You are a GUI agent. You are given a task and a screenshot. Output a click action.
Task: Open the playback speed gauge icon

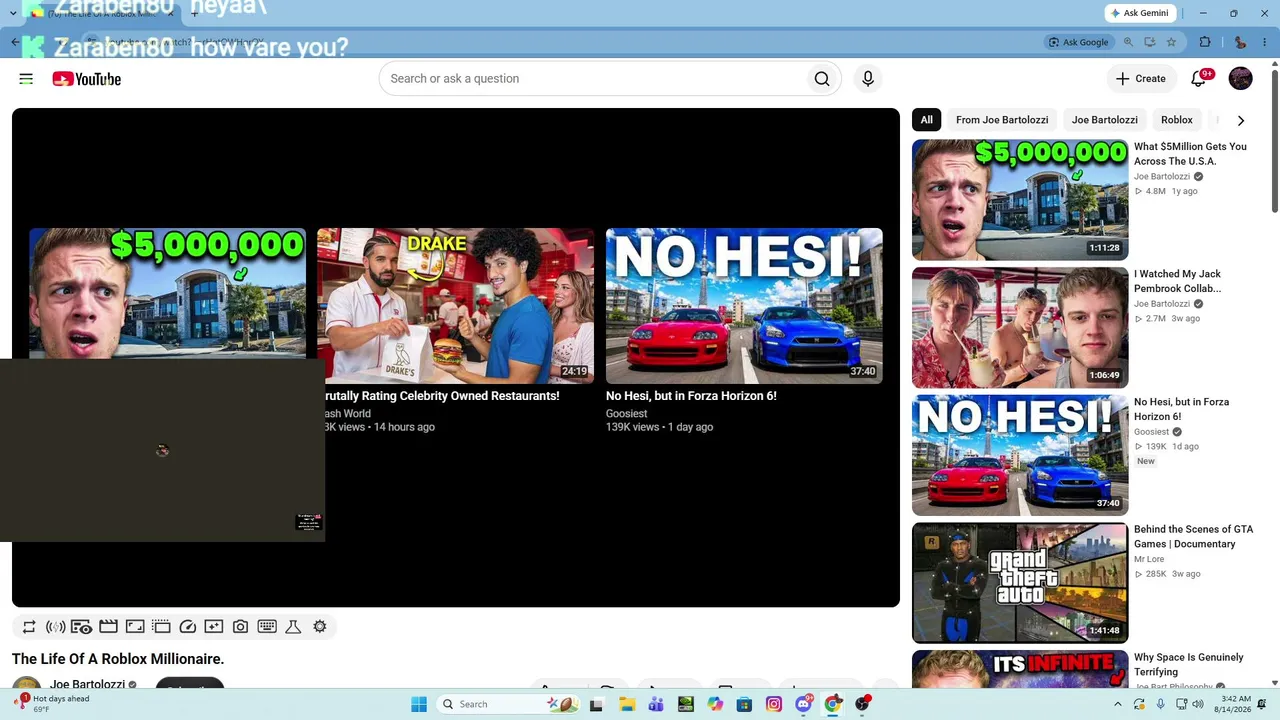pyautogui.click(x=187, y=627)
